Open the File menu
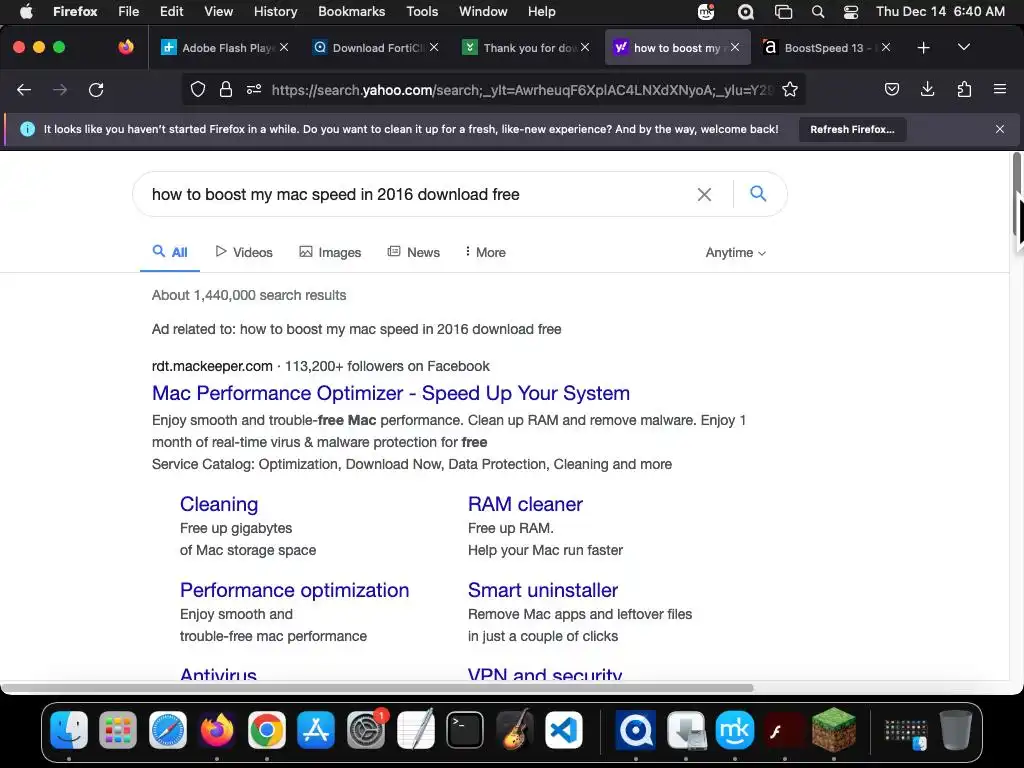Screen dimensions: 1024x768 128,11
